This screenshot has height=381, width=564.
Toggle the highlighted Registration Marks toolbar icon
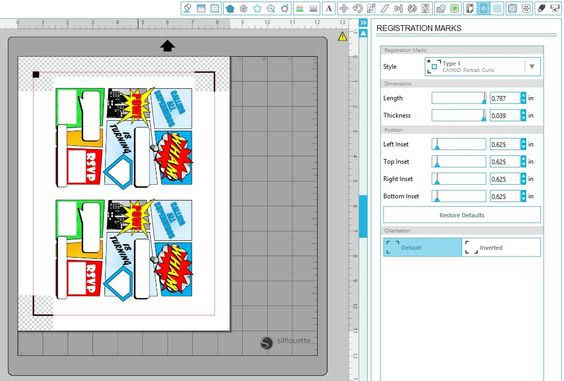pos(484,8)
